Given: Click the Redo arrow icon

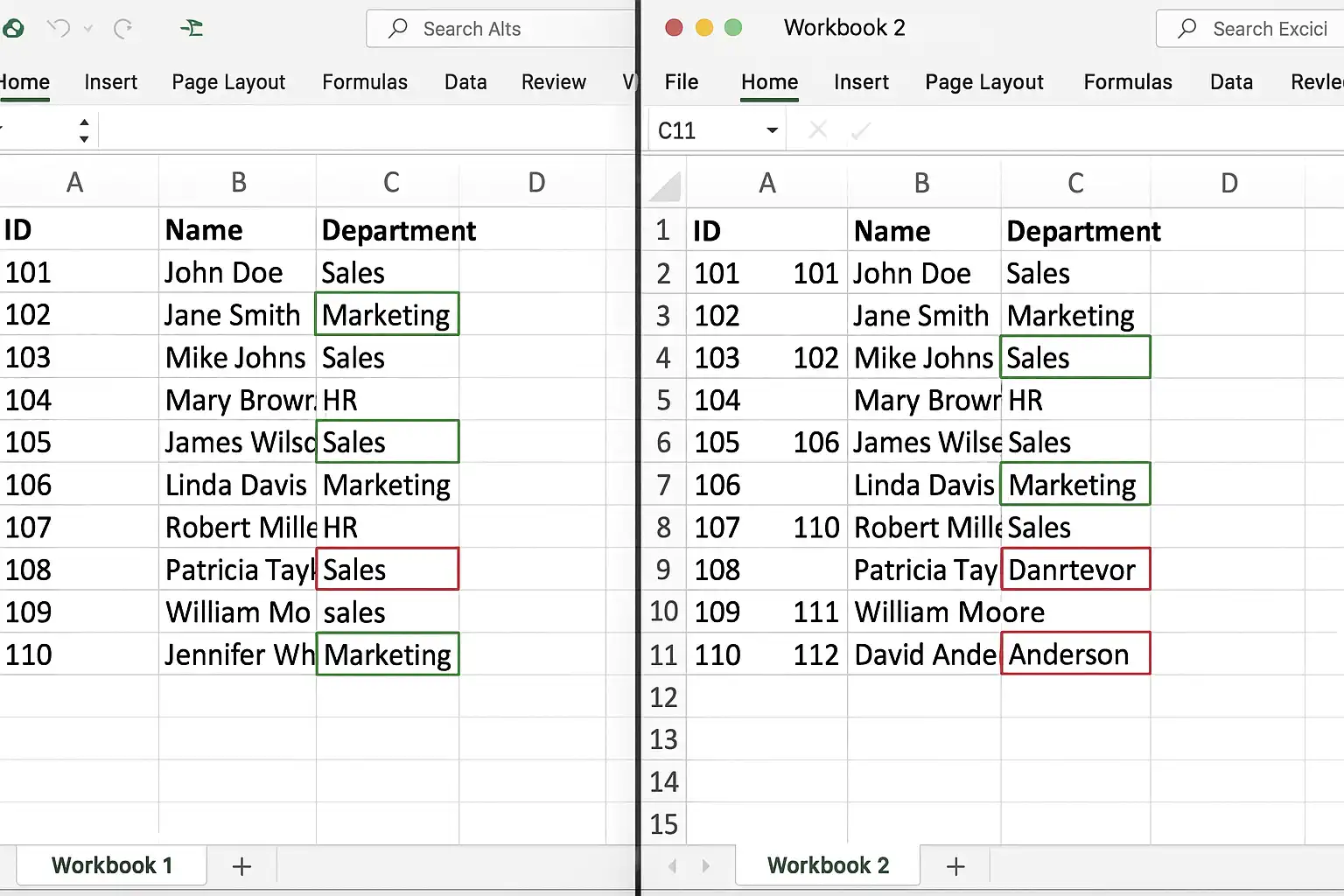Looking at the screenshot, I should click(123, 28).
